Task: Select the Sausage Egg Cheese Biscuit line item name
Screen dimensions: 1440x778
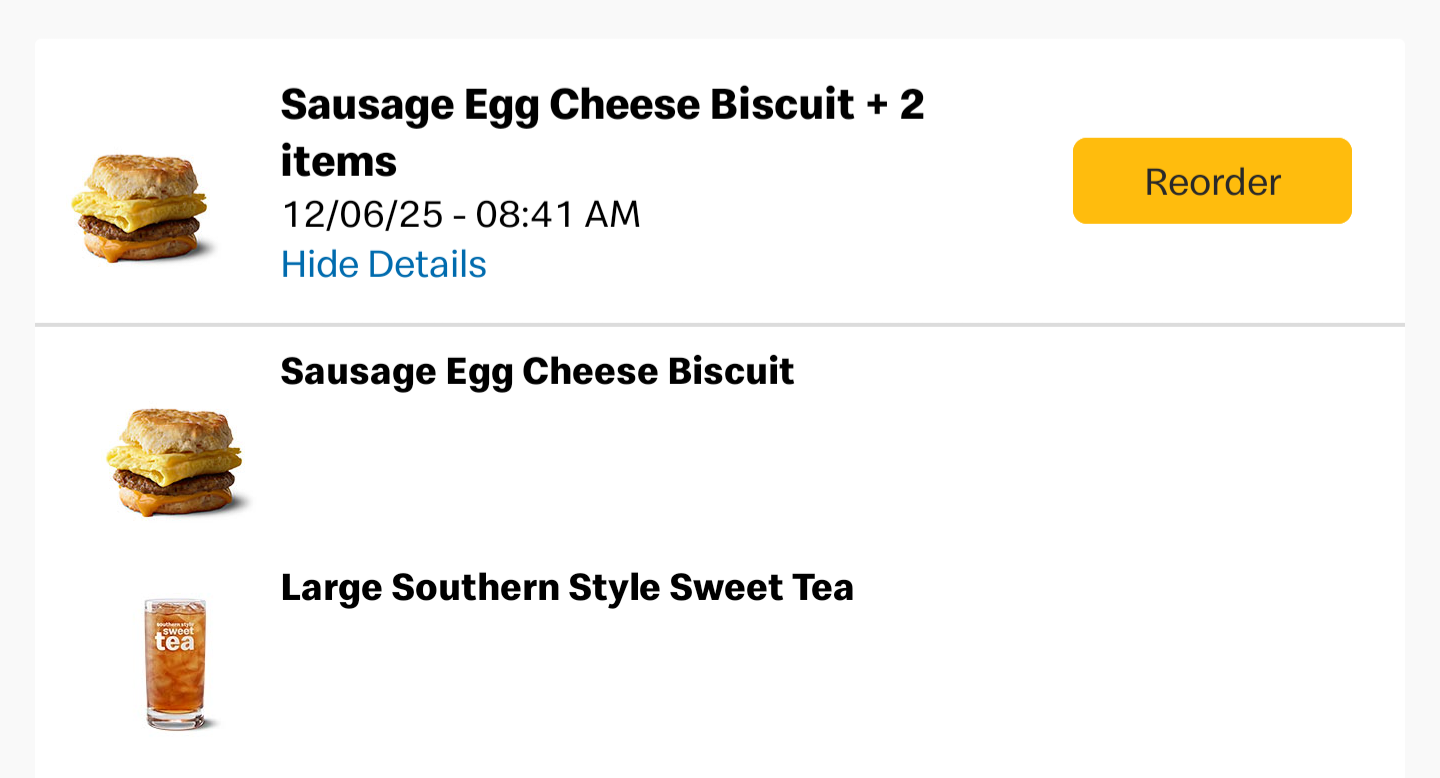Action: point(537,371)
